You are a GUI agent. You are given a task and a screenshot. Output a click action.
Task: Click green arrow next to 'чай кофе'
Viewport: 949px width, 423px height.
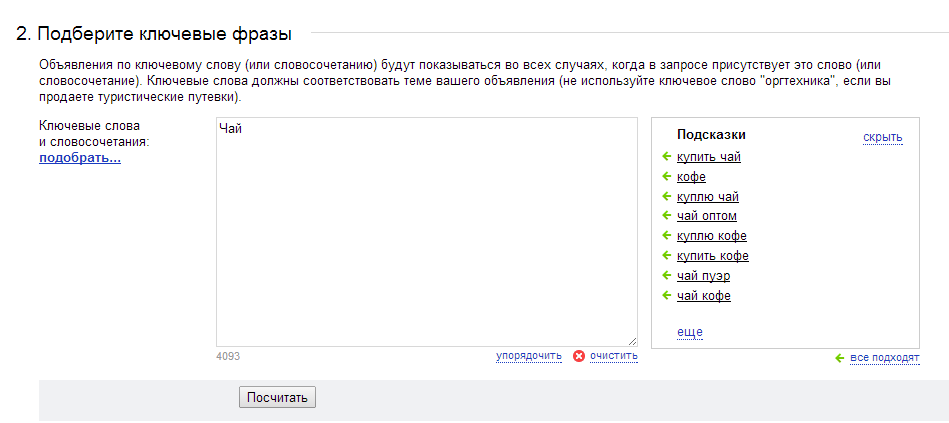coord(667,296)
